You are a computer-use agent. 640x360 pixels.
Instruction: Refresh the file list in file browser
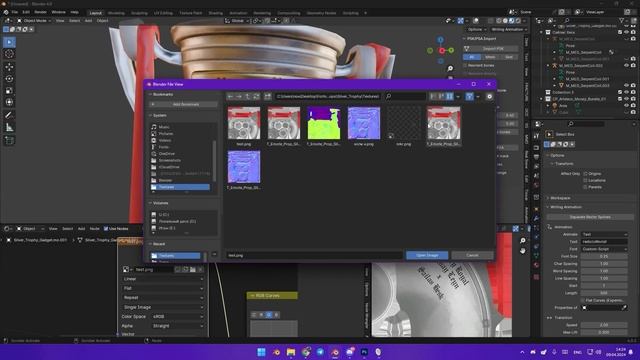point(256,96)
